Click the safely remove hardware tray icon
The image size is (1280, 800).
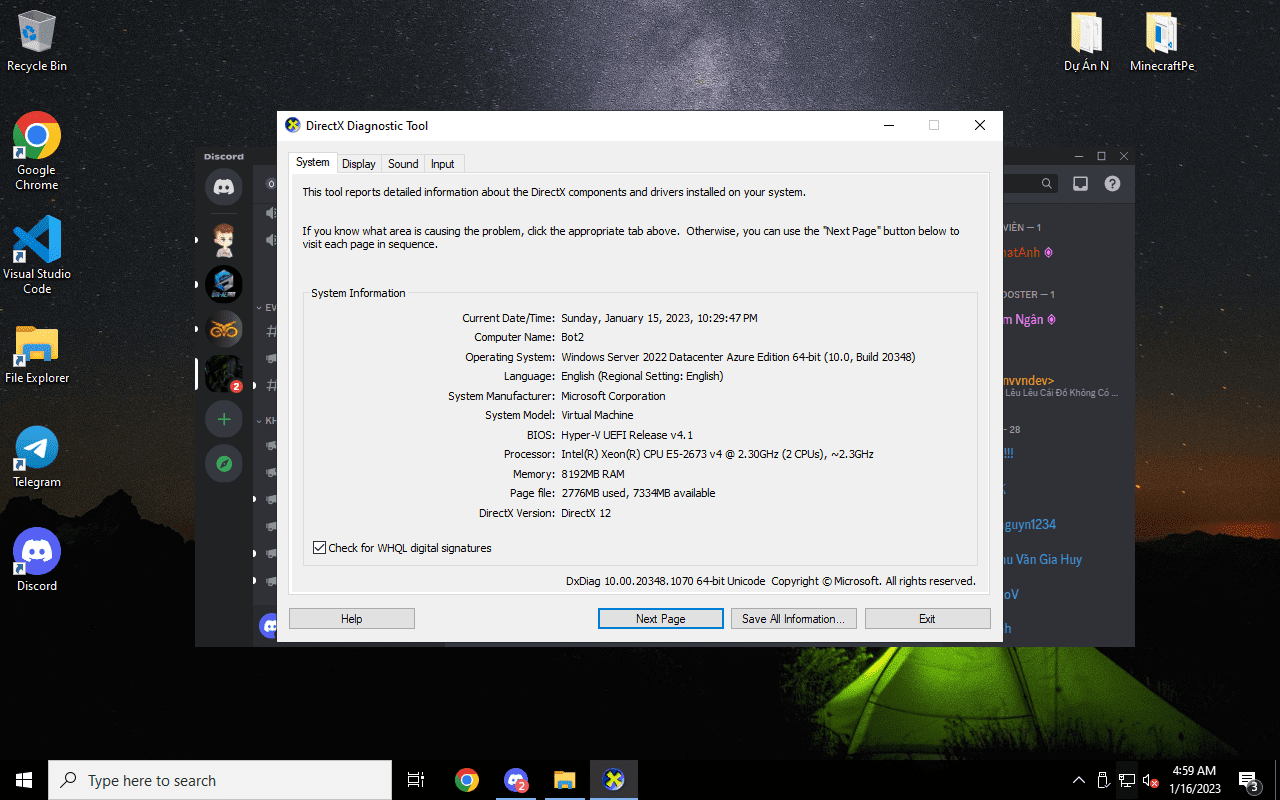1103,780
